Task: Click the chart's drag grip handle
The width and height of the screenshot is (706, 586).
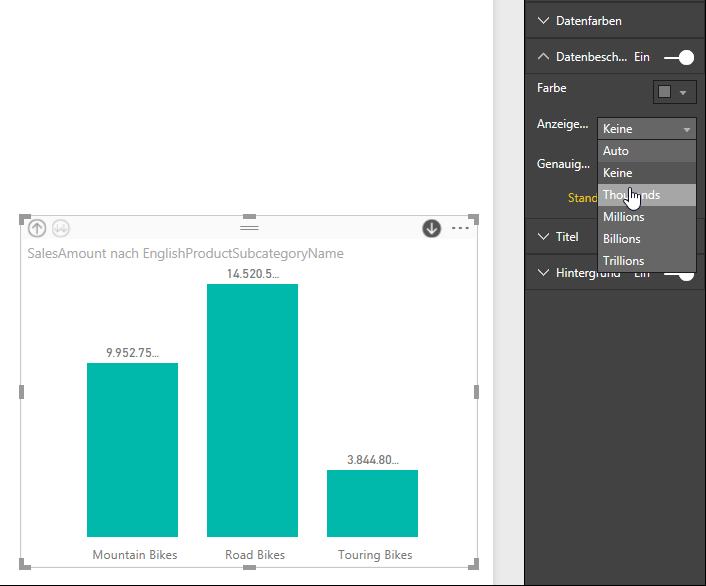Action: tap(249, 228)
